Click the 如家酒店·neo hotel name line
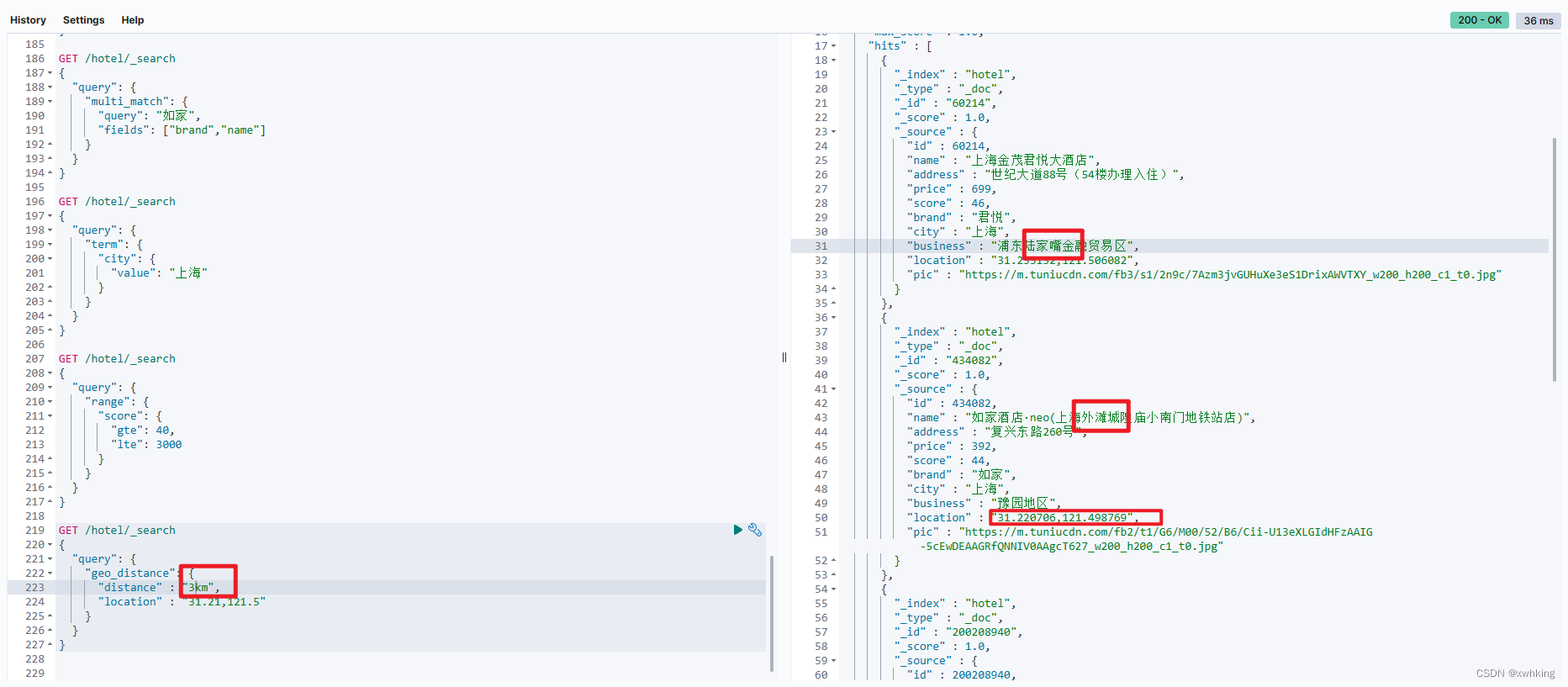The width and height of the screenshot is (1568, 687). coord(1081,418)
